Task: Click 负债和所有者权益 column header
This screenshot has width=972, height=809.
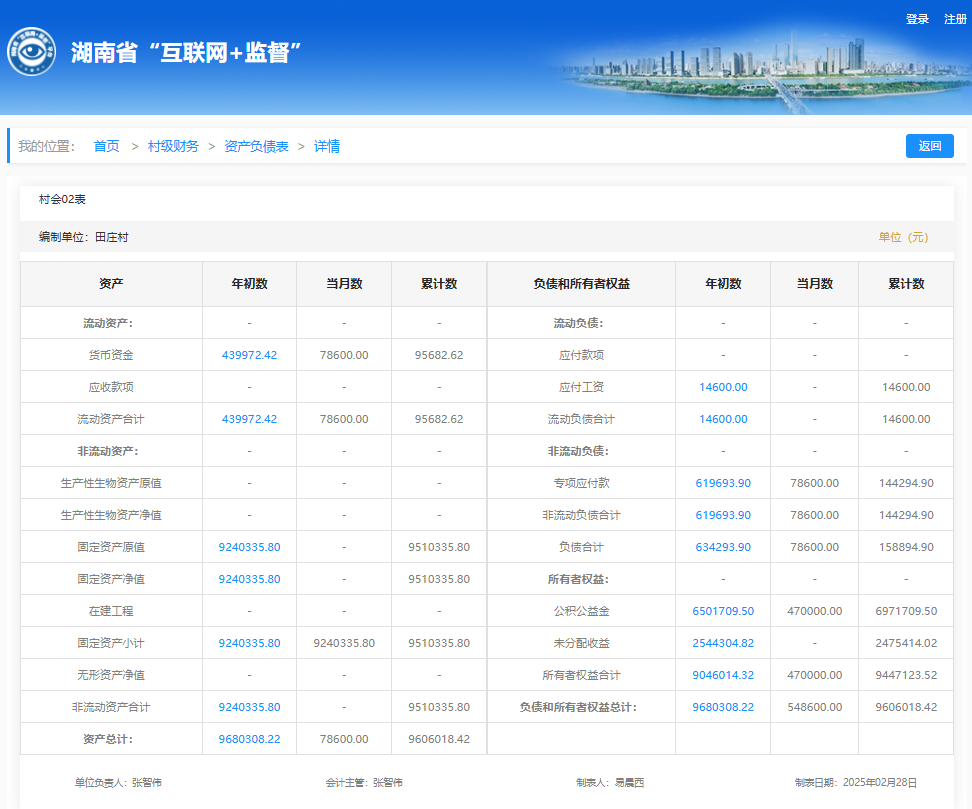Action: click(581, 284)
